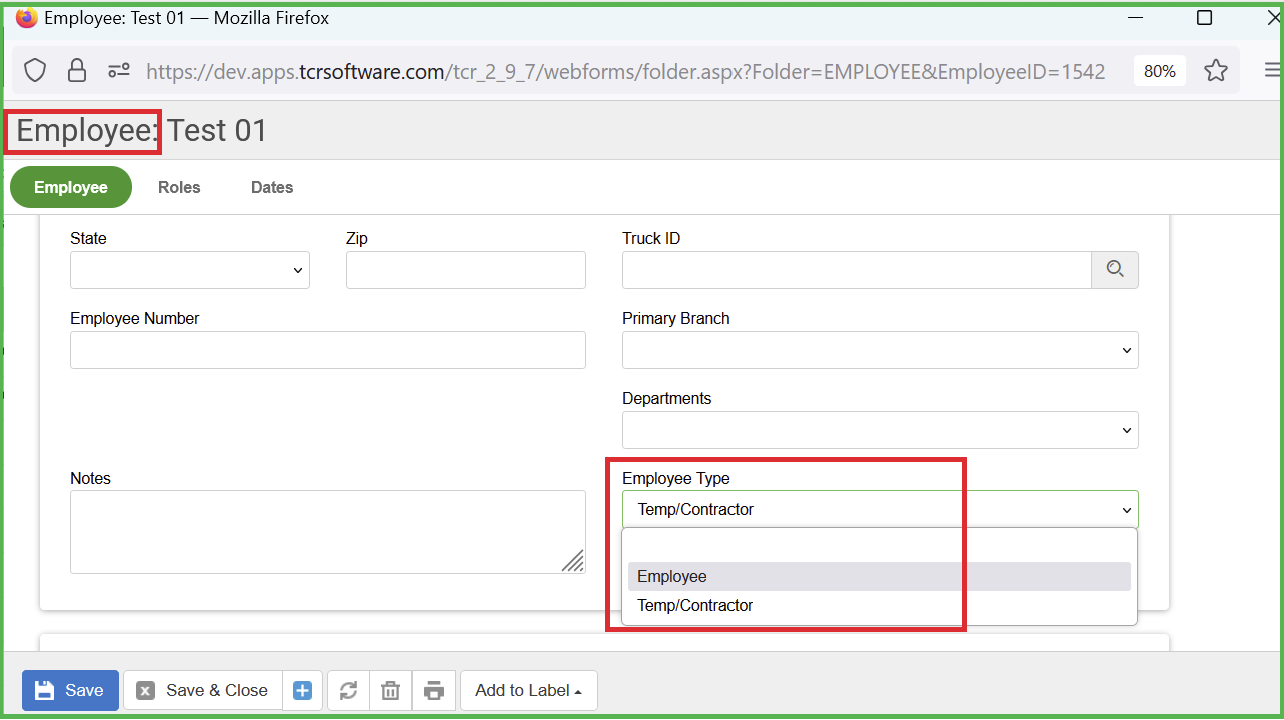The width and height of the screenshot is (1284, 720).
Task: Click the blue plus save-and-new icon
Action: (x=303, y=691)
